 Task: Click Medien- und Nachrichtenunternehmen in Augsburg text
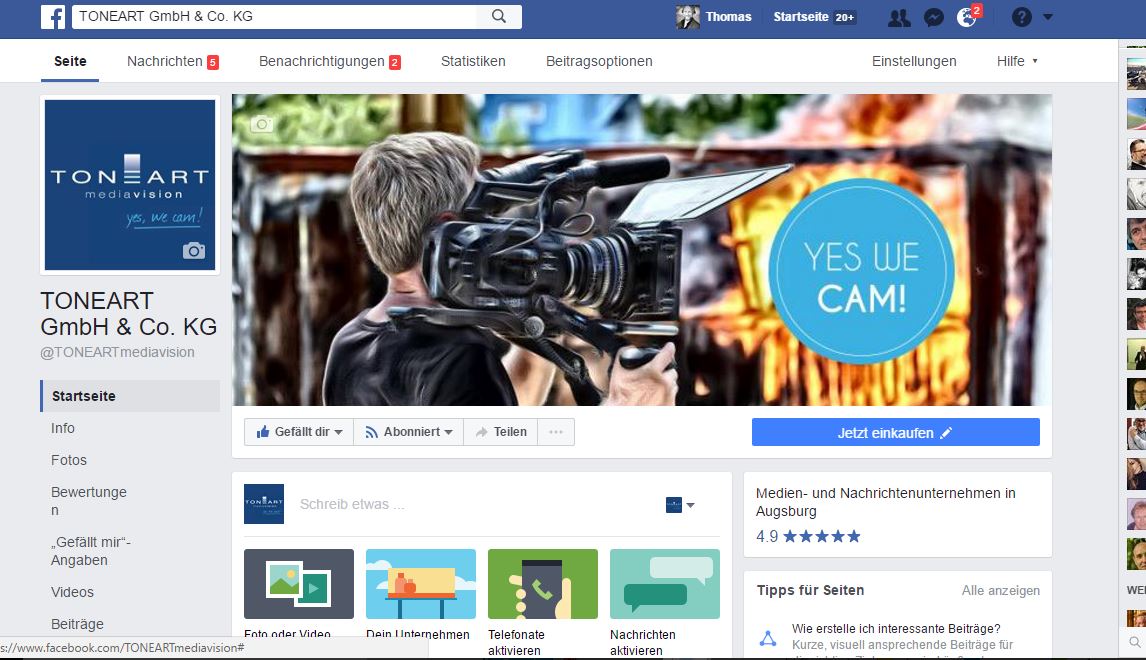click(x=886, y=502)
